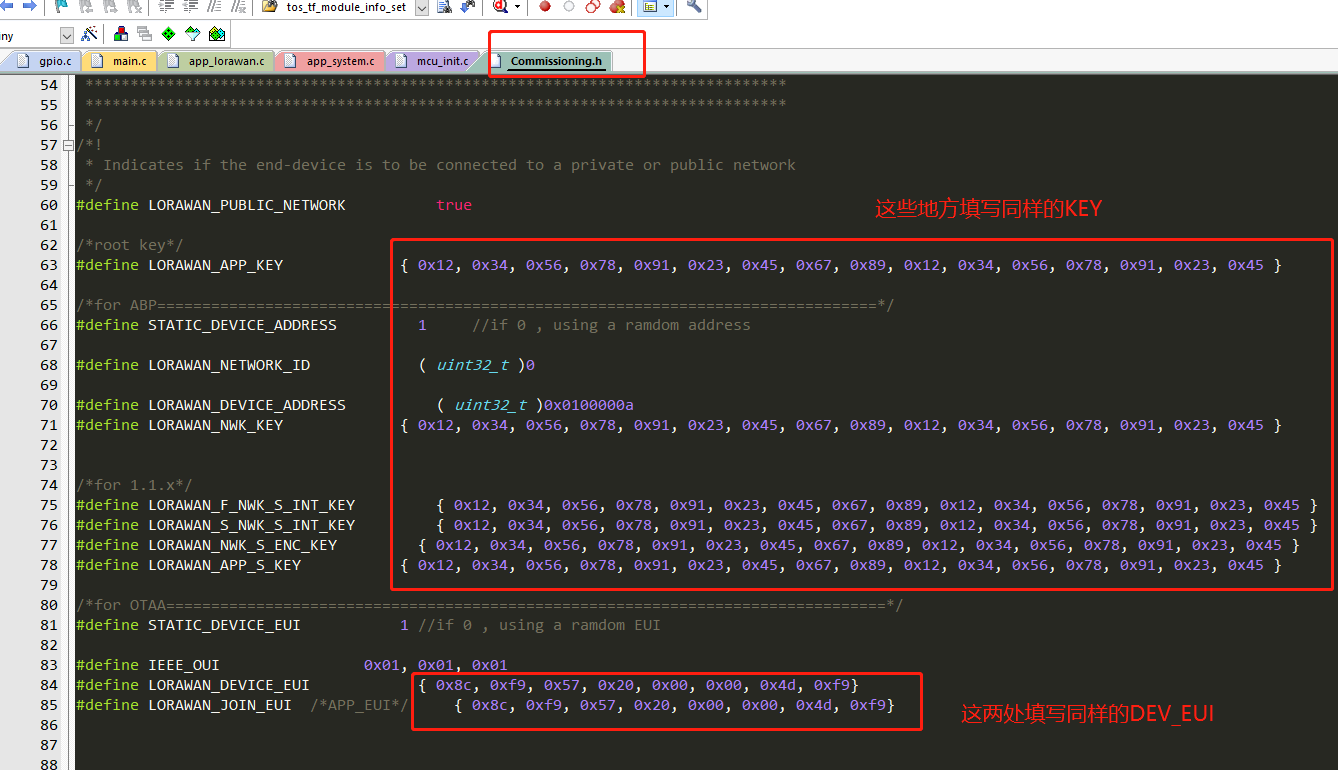1338x770 pixels.
Task: Select the Commissioning.h tab
Action: pyautogui.click(x=548, y=61)
